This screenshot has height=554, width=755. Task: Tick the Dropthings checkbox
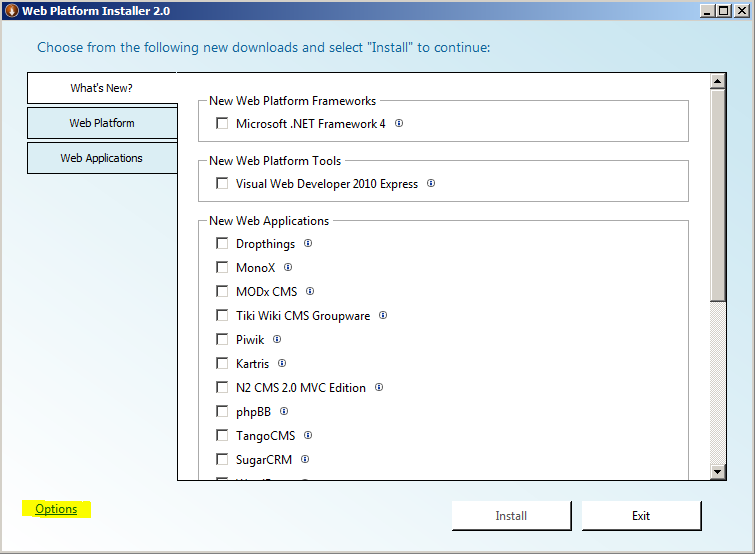[x=222, y=243]
